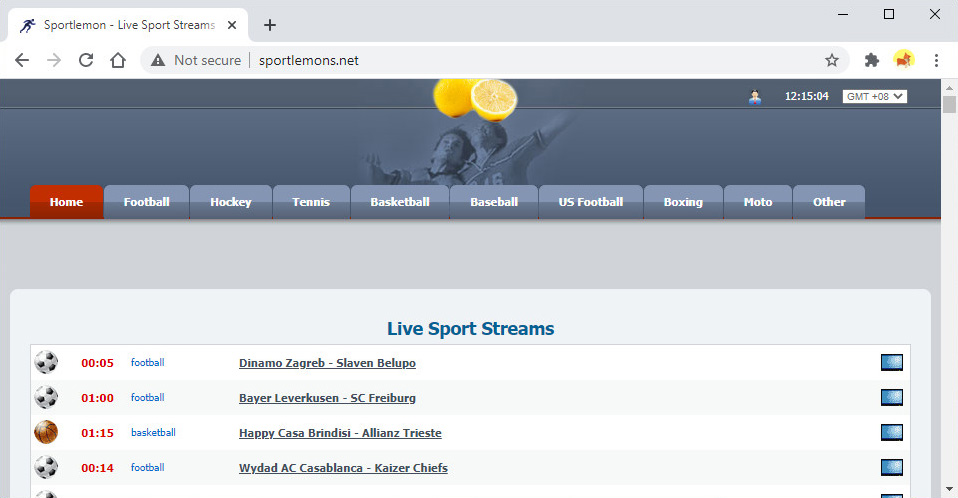This screenshot has width=958, height=498.
Task: Click the 00:05 match time
Action: pos(98,363)
